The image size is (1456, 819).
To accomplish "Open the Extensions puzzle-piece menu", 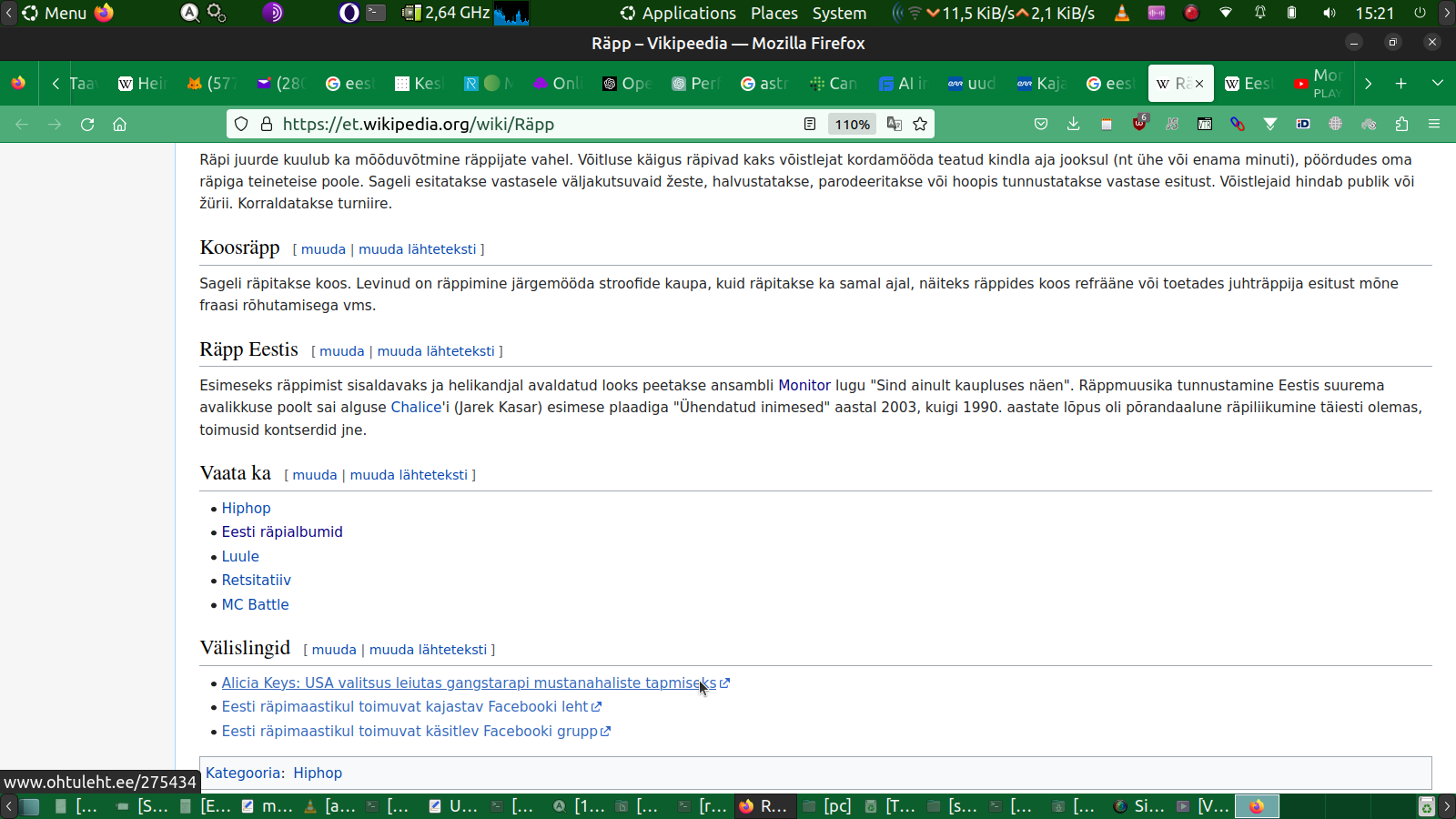I will click(x=1401, y=125).
